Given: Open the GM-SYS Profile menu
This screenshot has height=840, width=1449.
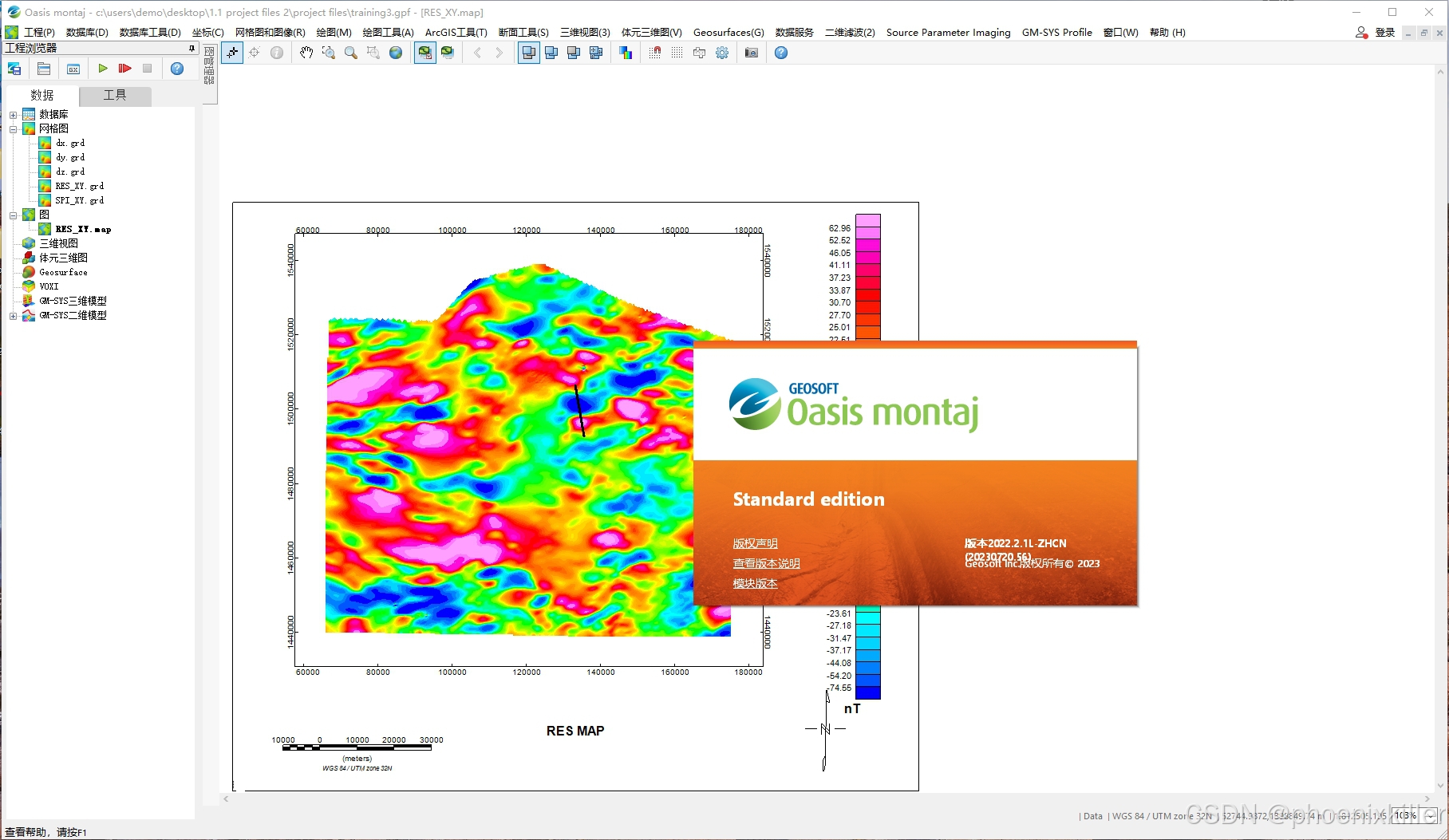Looking at the screenshot, I should (1056, 32).
